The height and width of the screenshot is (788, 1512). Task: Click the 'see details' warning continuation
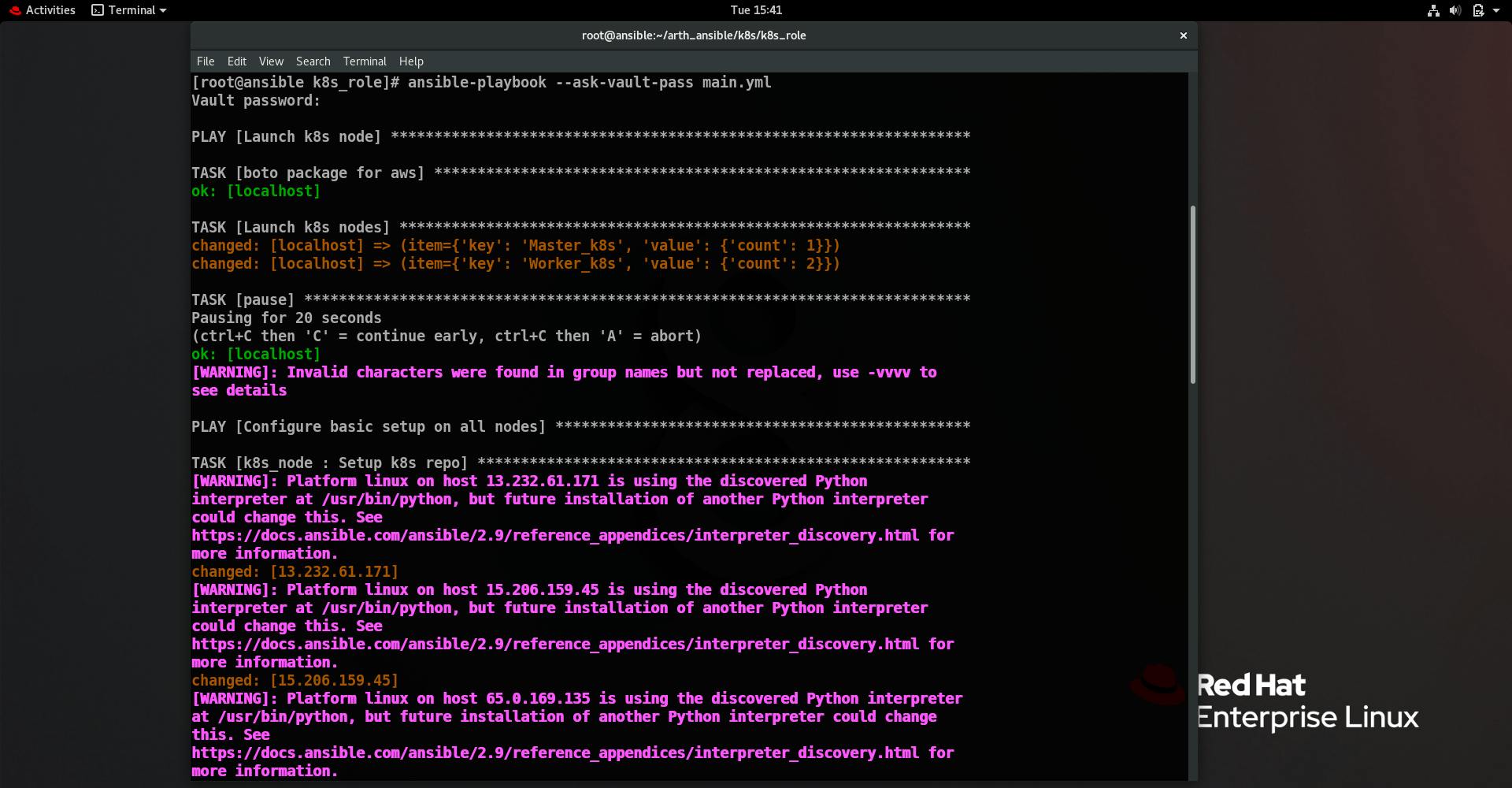[x=239, y=391]
